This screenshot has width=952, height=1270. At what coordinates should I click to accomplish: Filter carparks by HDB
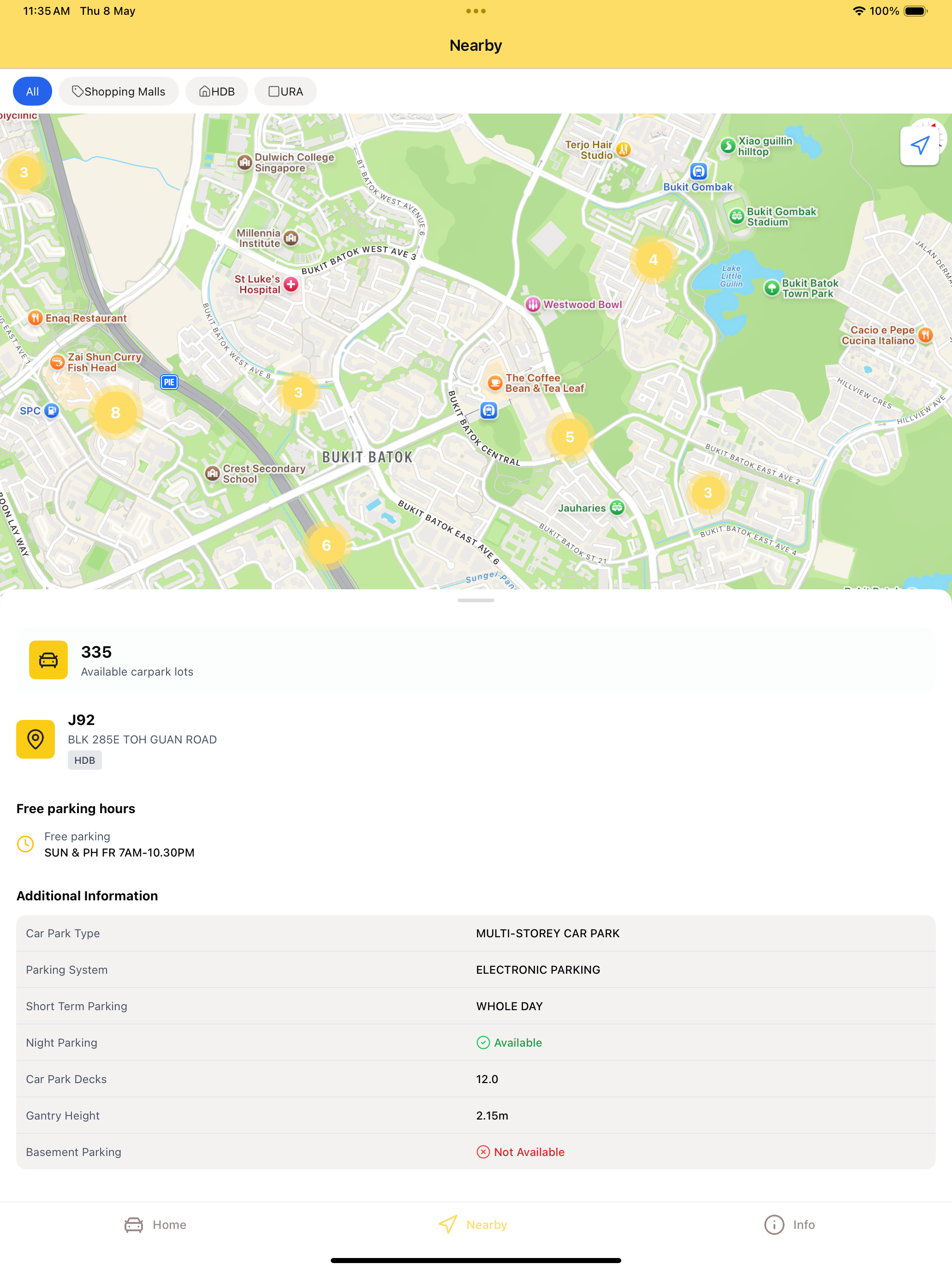click(217, 91)
